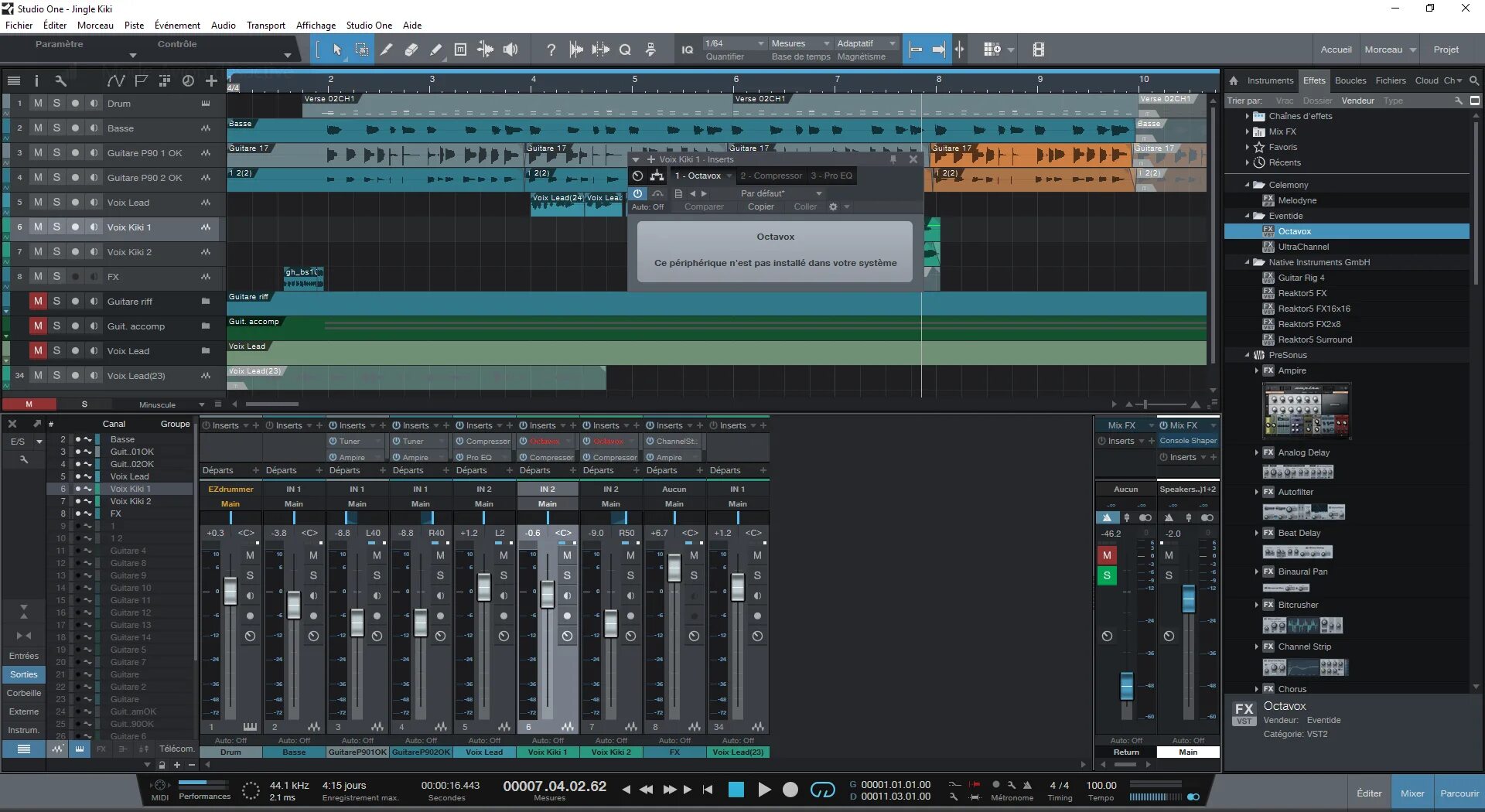
Task: Arm record on Voix Kiki 1 track
Action: point(75,227)
